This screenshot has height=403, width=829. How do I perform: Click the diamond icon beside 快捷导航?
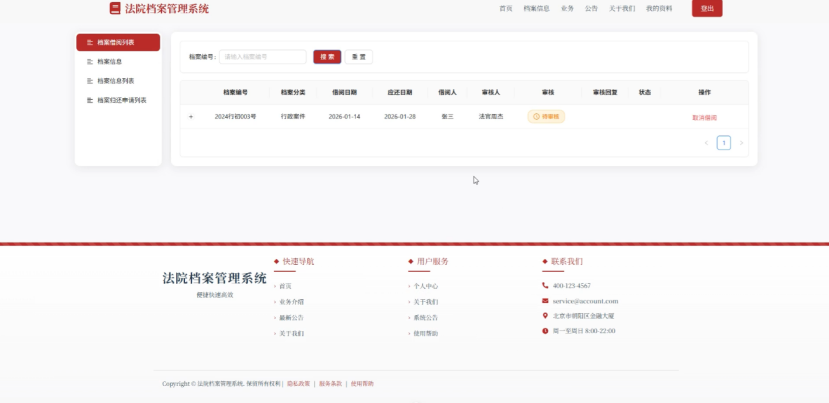pos(276,261)
